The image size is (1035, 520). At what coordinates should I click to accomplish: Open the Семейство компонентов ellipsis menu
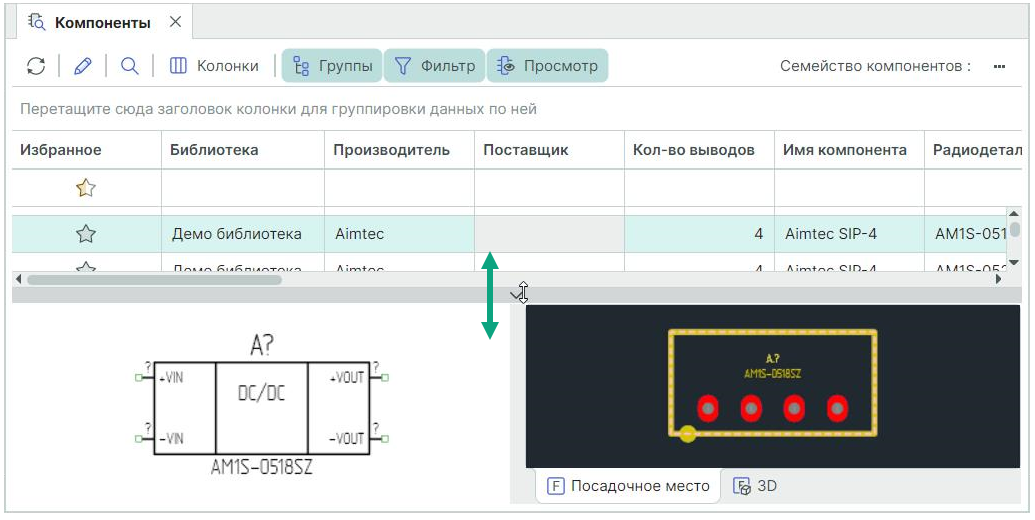point(998,66)
